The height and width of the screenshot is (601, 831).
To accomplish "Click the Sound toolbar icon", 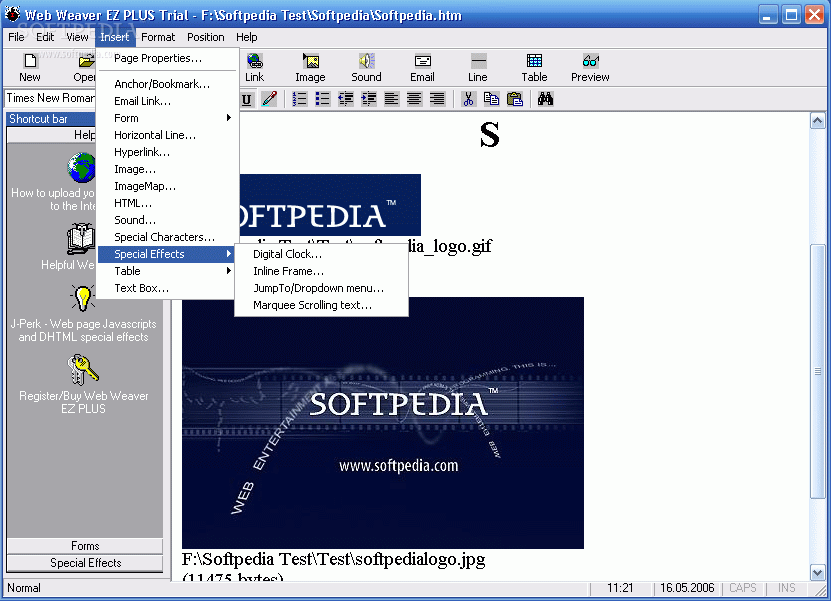I will coord(366,67).
